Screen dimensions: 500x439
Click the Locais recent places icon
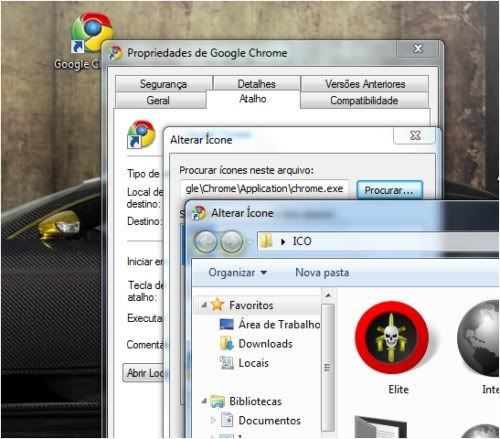point(226,363)
